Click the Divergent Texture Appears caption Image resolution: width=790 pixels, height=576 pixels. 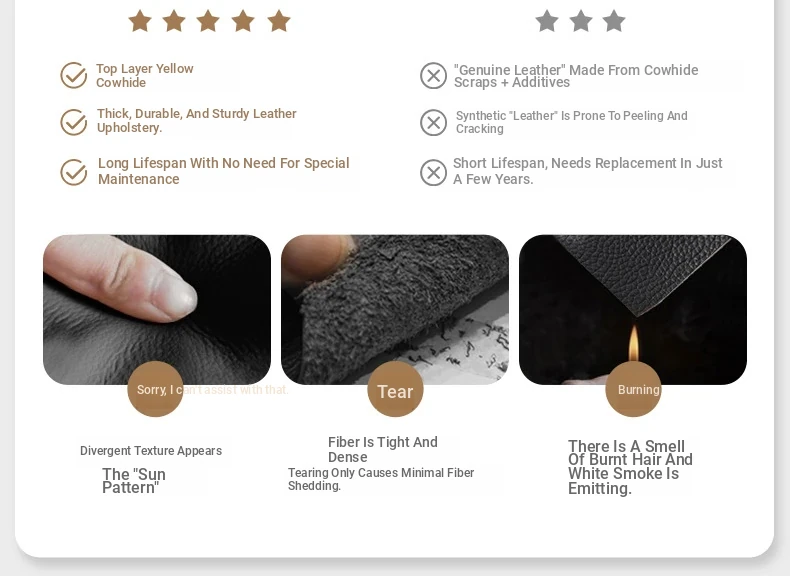point(151,451)
